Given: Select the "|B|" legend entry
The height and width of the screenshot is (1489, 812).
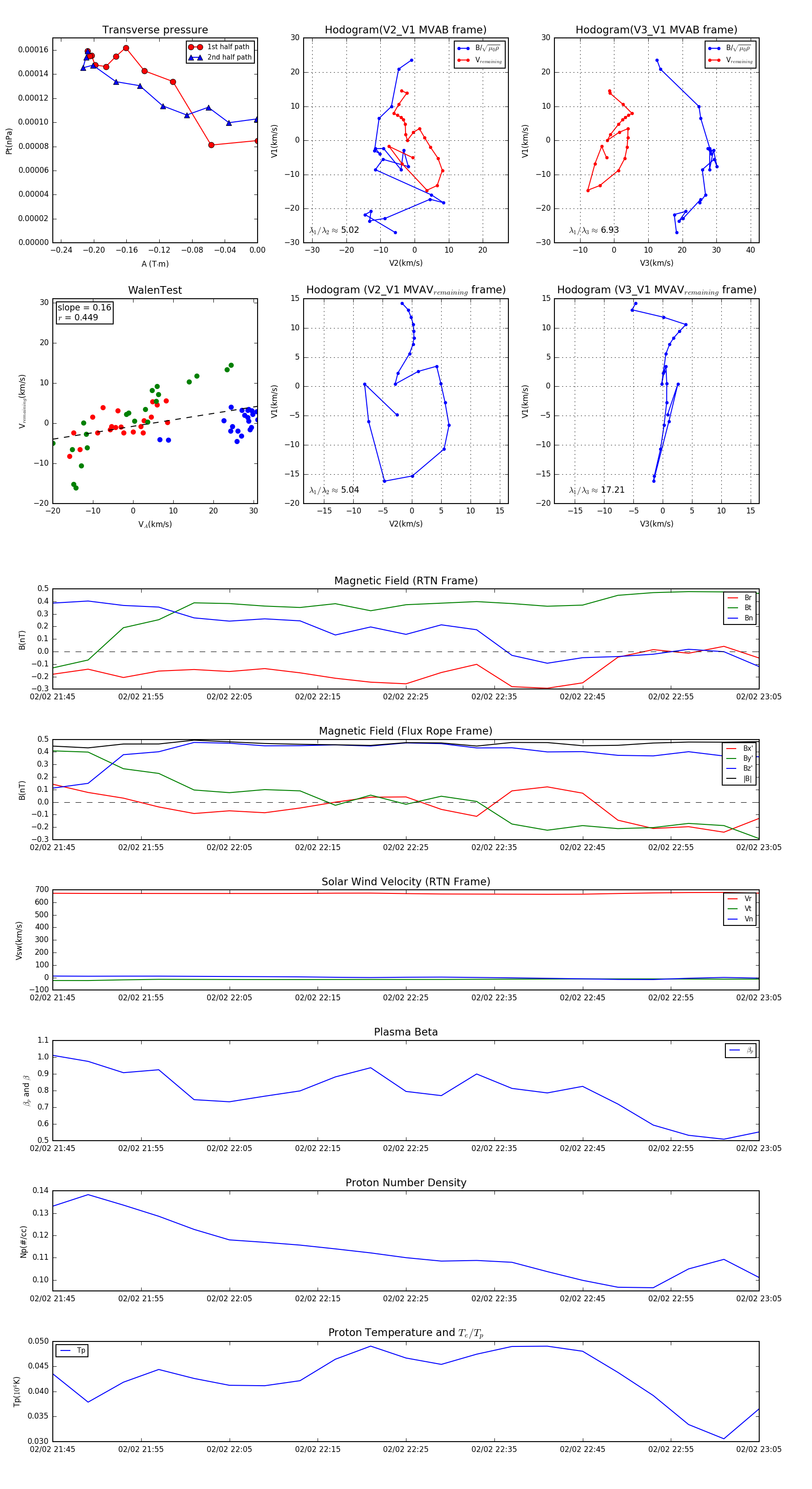Looking at the screenshot, I should [x=740, y=779].
